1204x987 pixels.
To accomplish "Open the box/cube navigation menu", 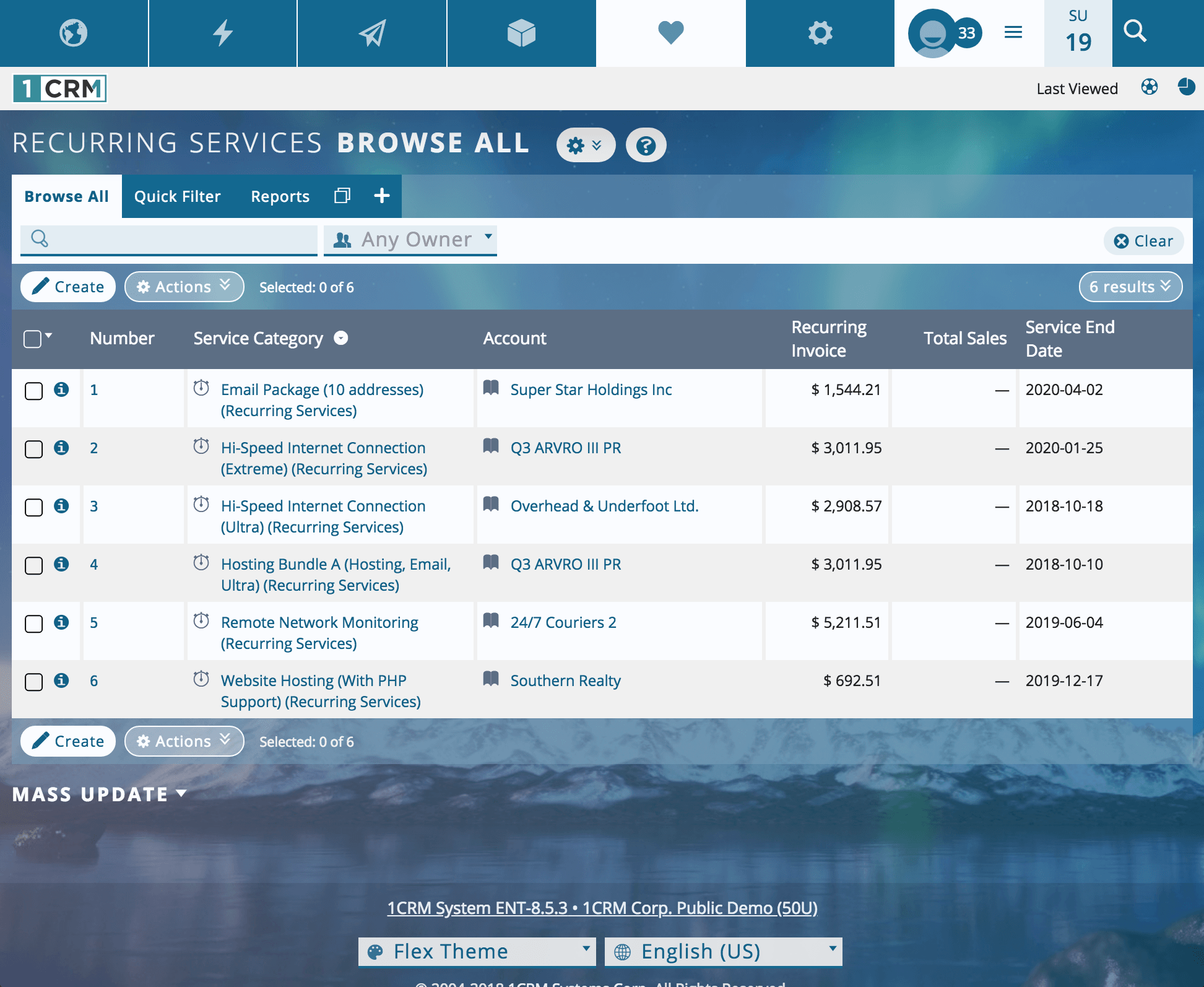I will 521,33.
